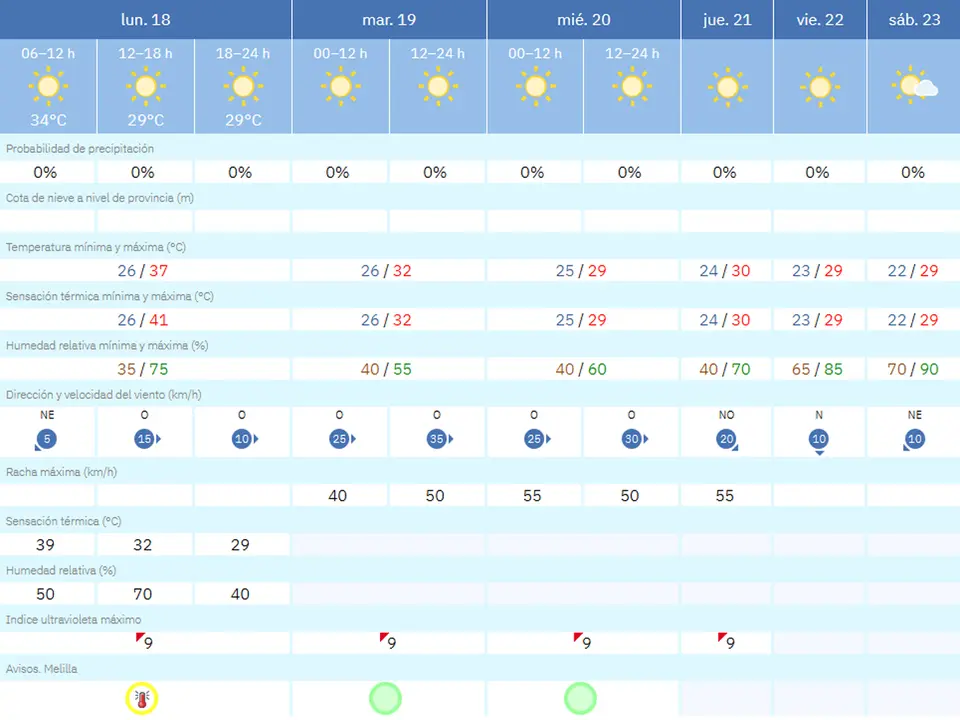The image size is (960, 720).
Task: Click the partly cloudy icon for sáb. 23
Action: (x=915, y=86)
